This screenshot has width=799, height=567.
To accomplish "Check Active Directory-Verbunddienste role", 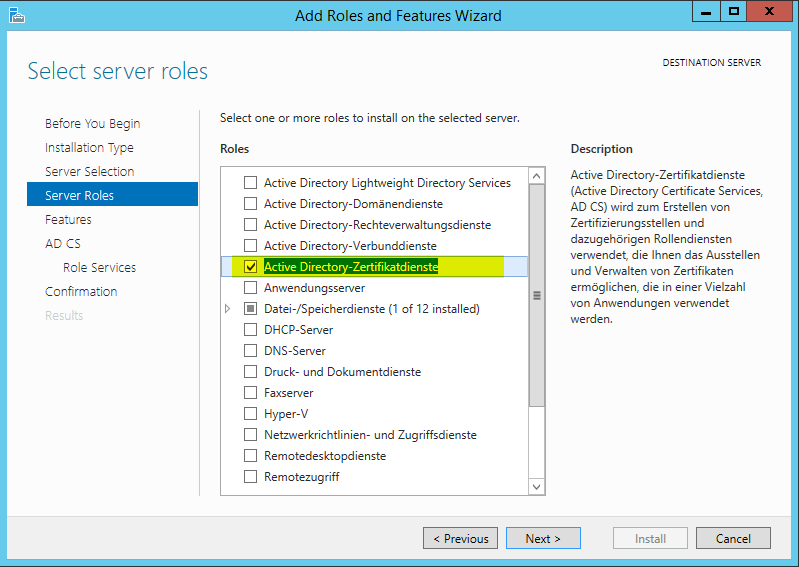I will tap(250, 246).
